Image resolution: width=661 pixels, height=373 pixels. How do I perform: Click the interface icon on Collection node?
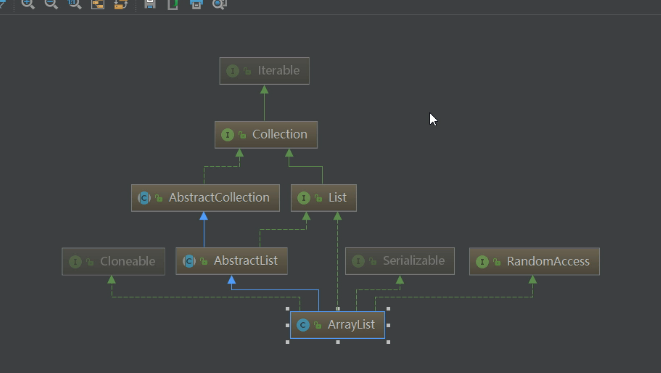click(228, 135)
